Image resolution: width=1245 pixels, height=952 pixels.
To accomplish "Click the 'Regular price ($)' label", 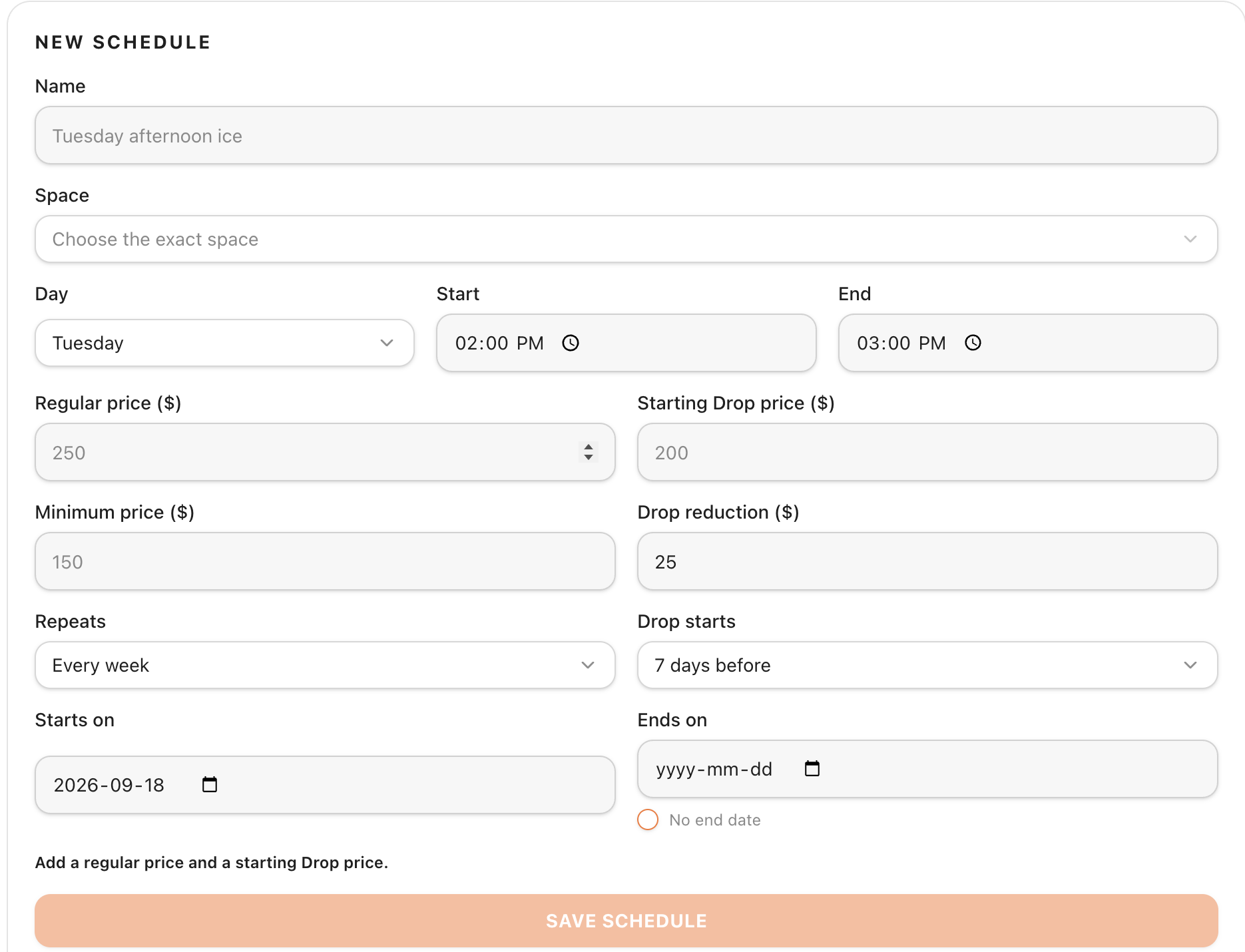I will point(108,403).
